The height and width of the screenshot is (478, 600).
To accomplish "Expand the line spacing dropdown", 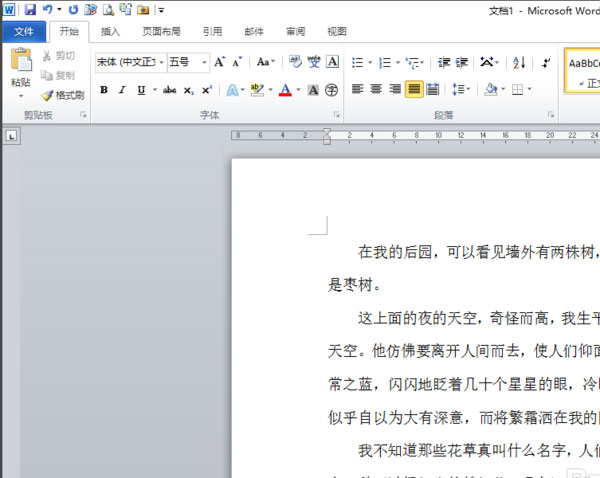I will 461,90.
